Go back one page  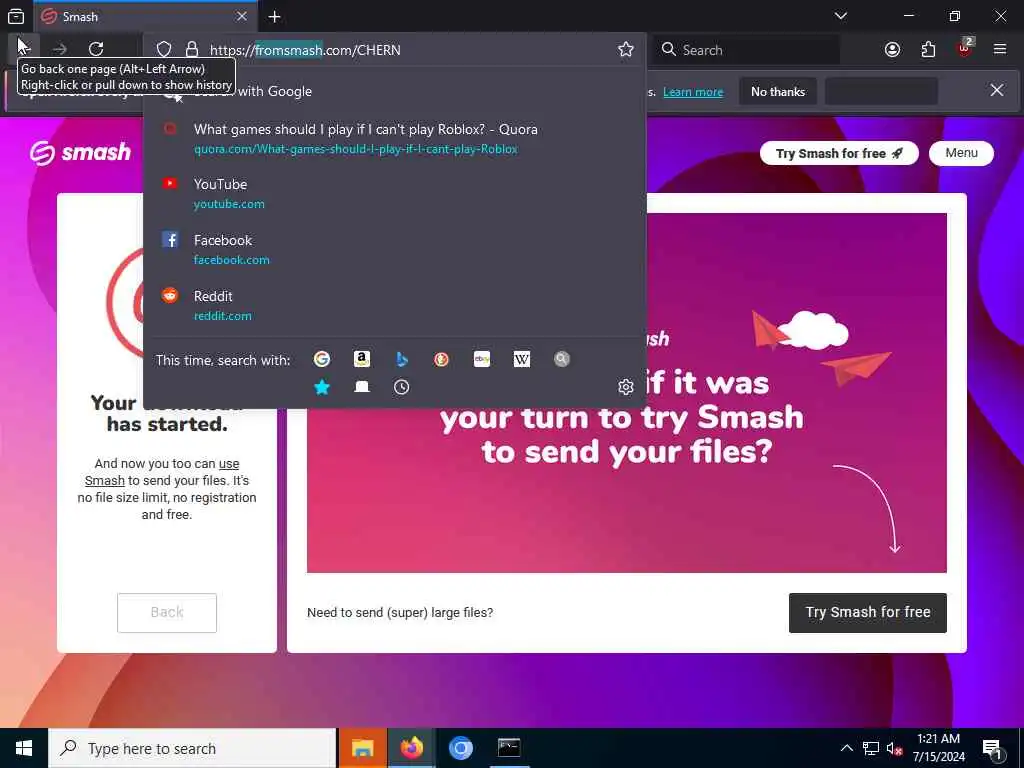23,49
